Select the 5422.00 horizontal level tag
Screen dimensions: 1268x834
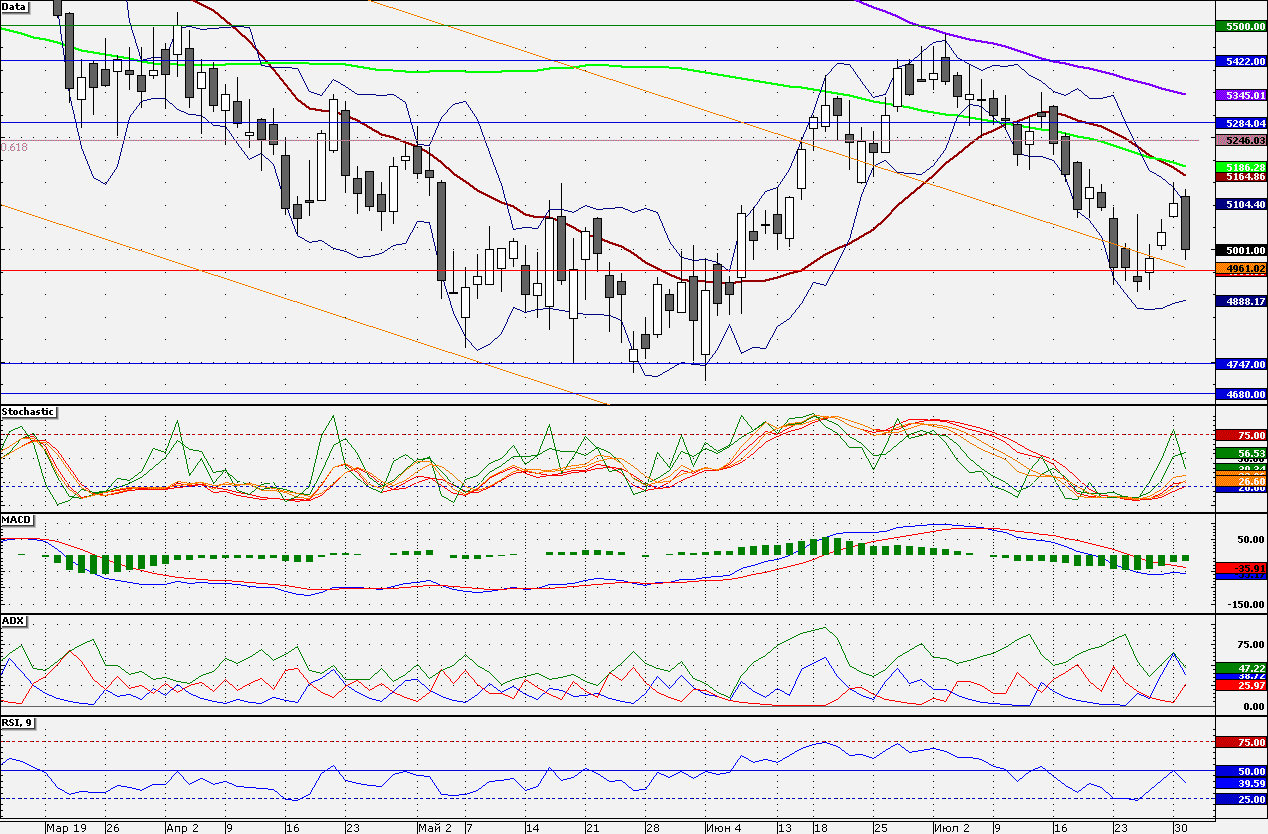1240,62
